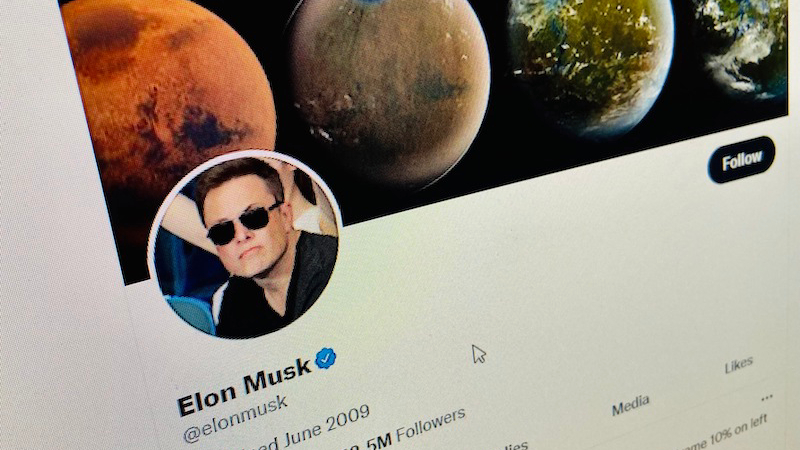Switch to the Media tab
The image size is (800, 450).
[x=631, y=405]
